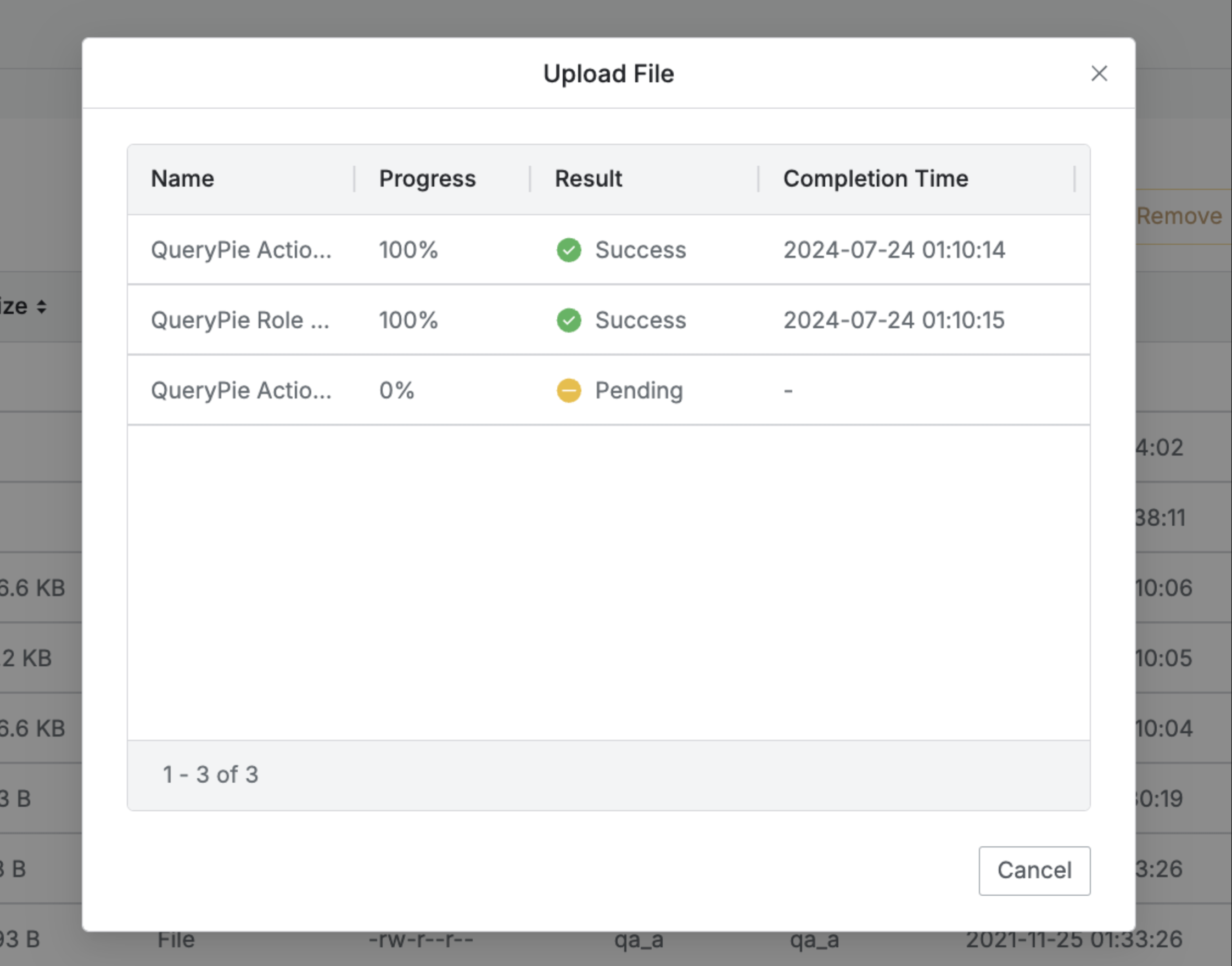
Task: Click the pagination text 1 - 3 of 3
Action: pyautogui.click(x=210, y=774)
